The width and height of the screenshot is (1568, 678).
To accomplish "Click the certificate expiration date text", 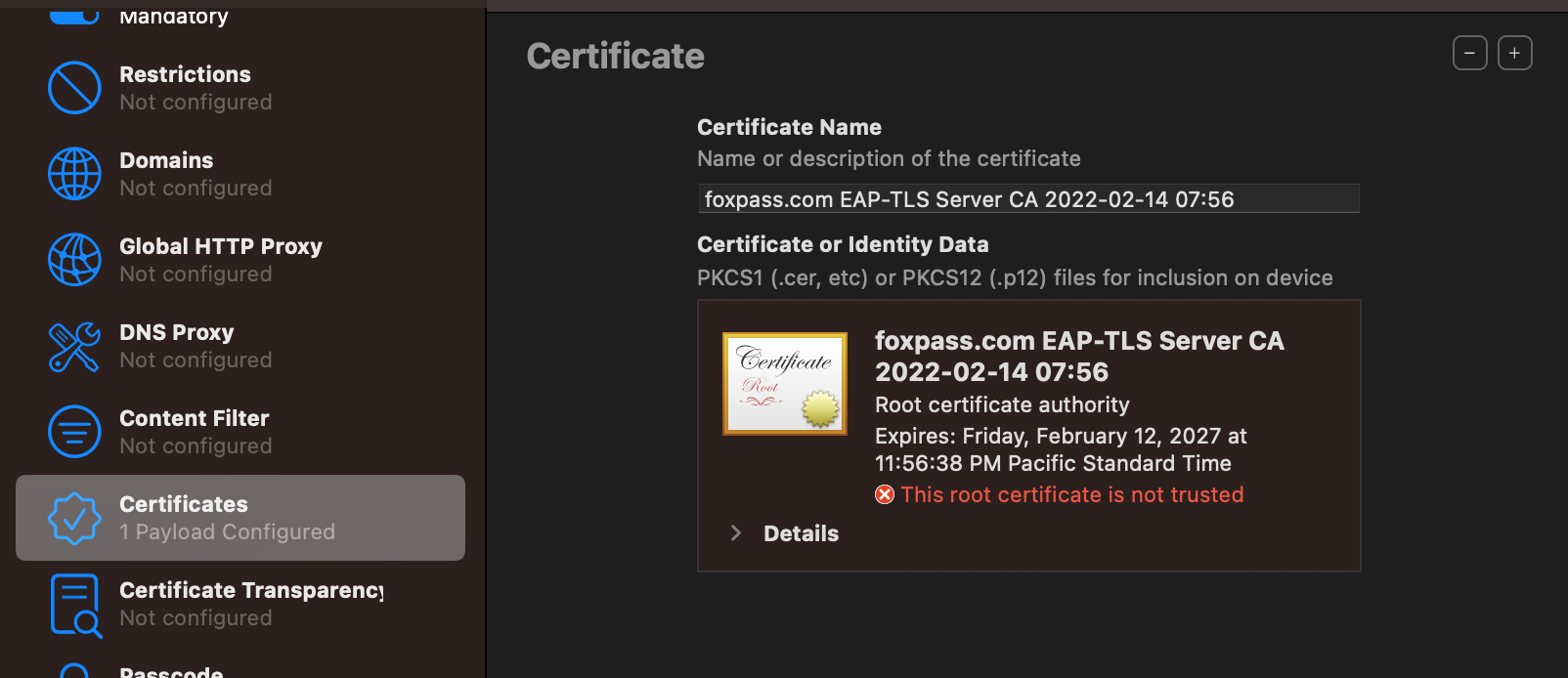I will [x=1061, y=449].
